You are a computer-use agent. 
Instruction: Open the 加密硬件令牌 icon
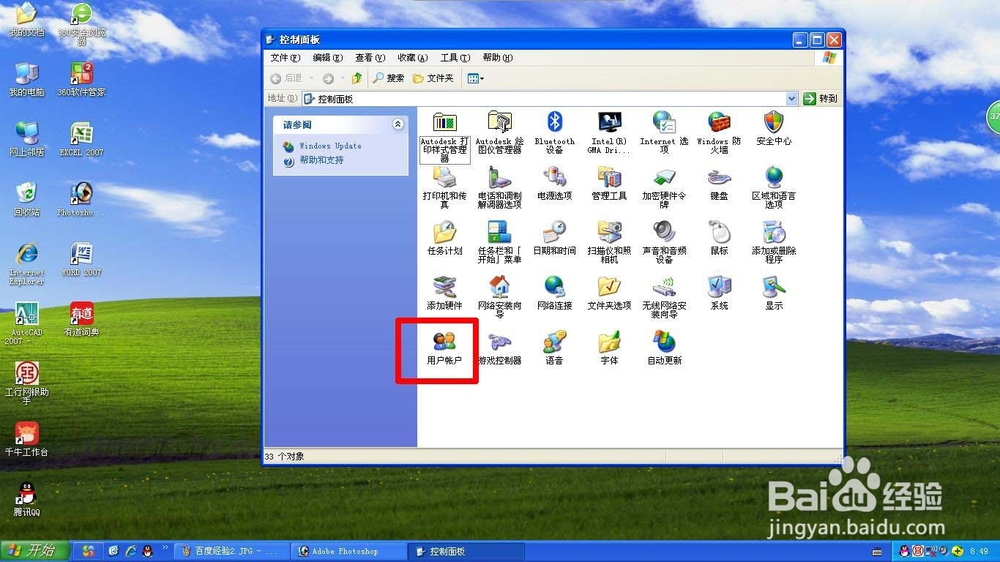pyautogui.click(x=664, y=188)
